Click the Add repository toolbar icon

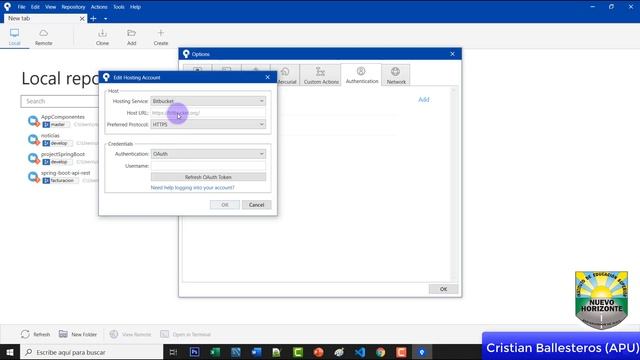[131, 37]
